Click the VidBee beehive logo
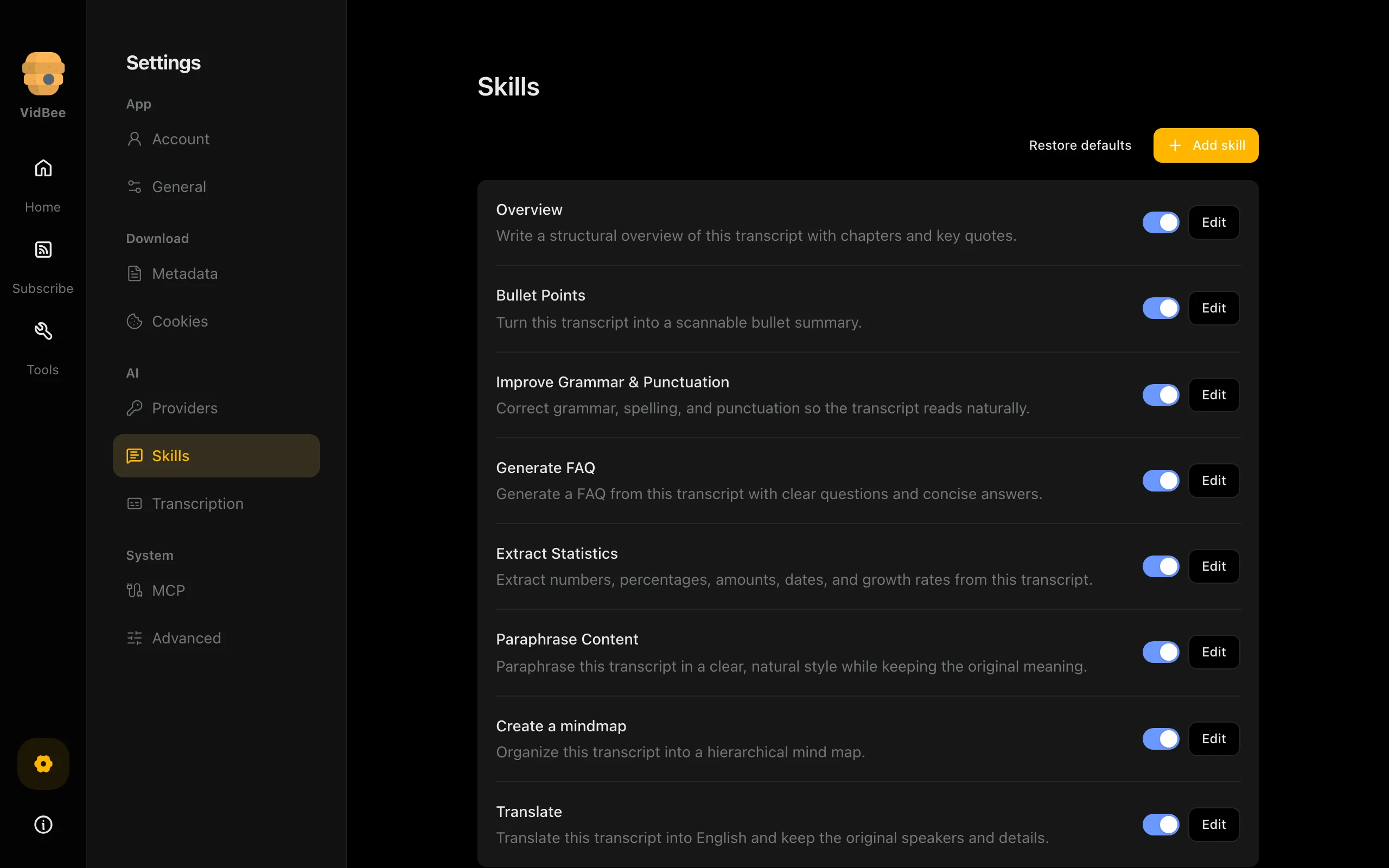This screenshot has height=868, width=1389. 43,73
